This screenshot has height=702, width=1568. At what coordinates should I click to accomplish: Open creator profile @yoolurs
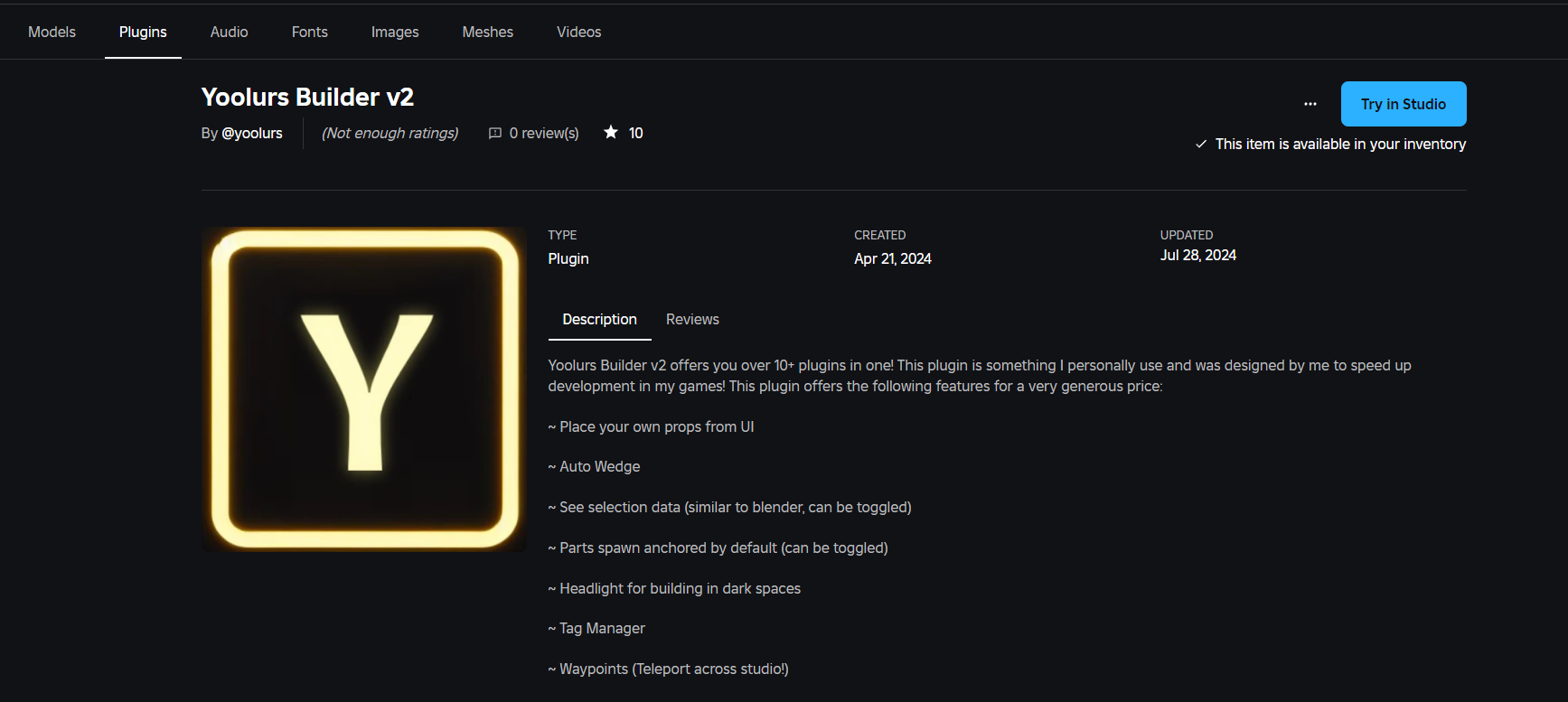(x=252, y=133)
